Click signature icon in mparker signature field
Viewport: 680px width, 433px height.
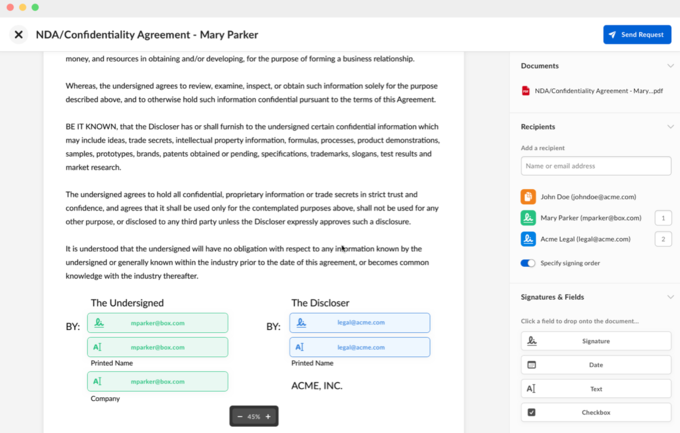[x=99, y=322]
